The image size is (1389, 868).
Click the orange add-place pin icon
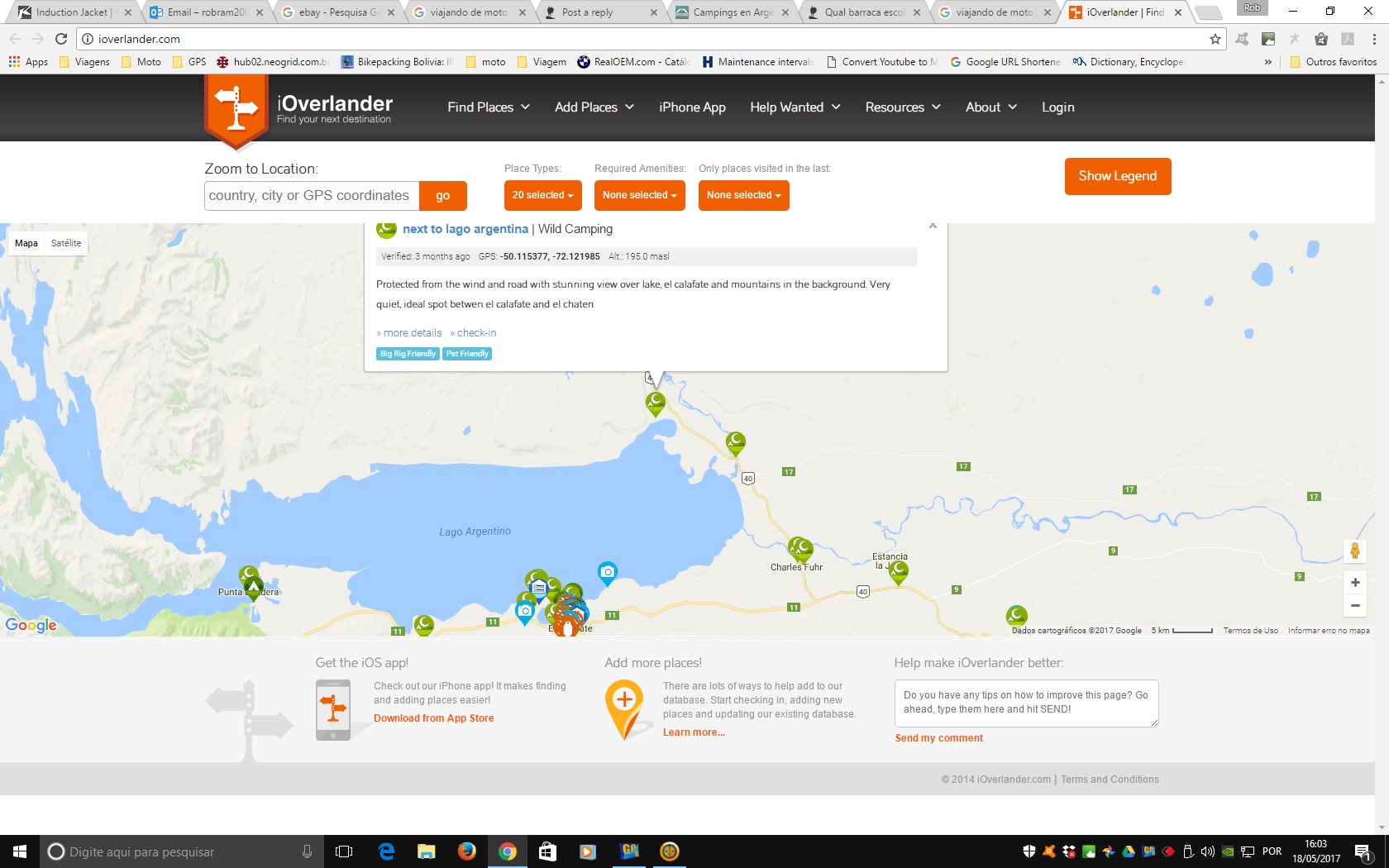tap(625, 710)
